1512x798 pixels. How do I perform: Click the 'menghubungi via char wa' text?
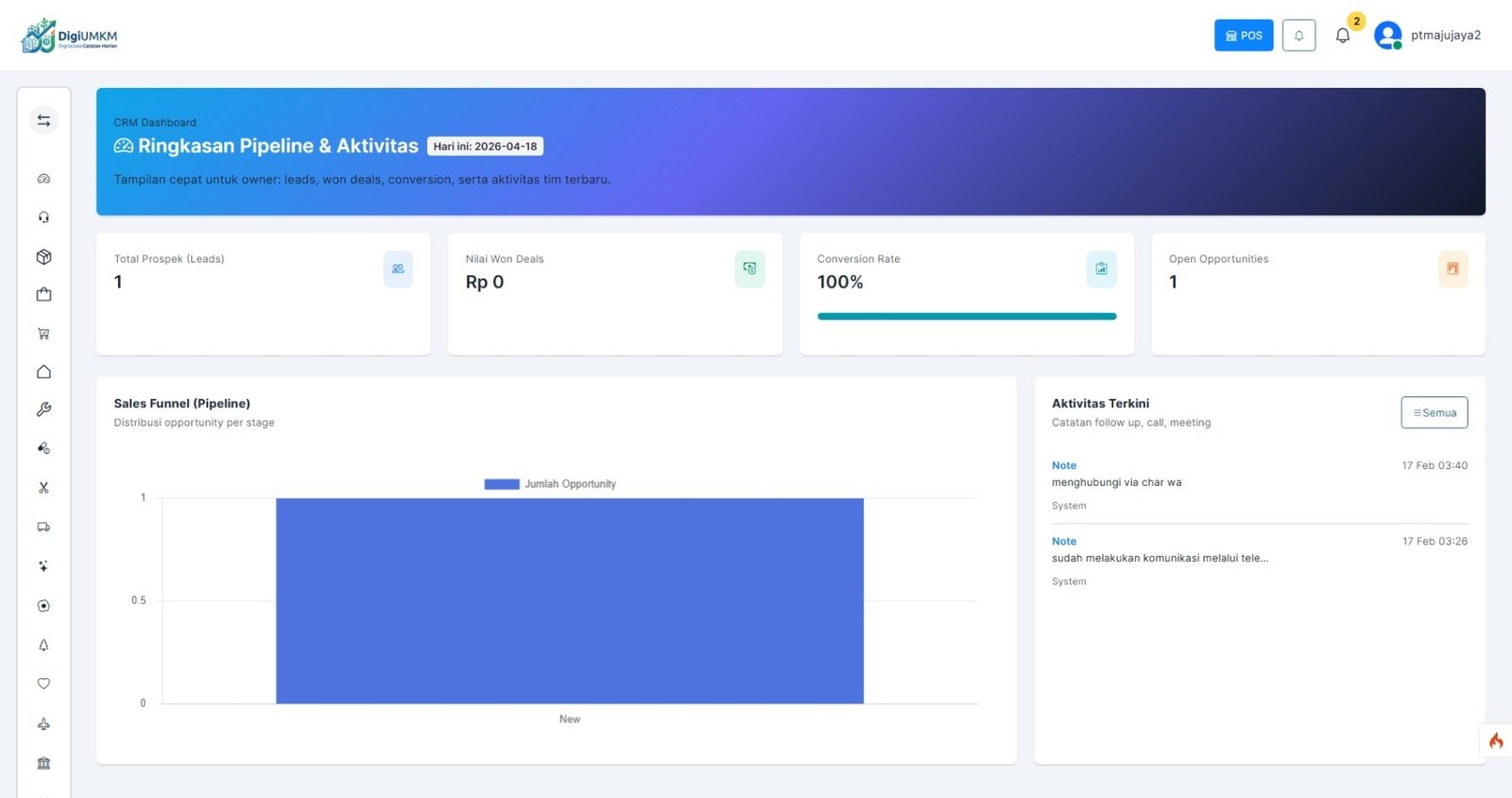1116,482
